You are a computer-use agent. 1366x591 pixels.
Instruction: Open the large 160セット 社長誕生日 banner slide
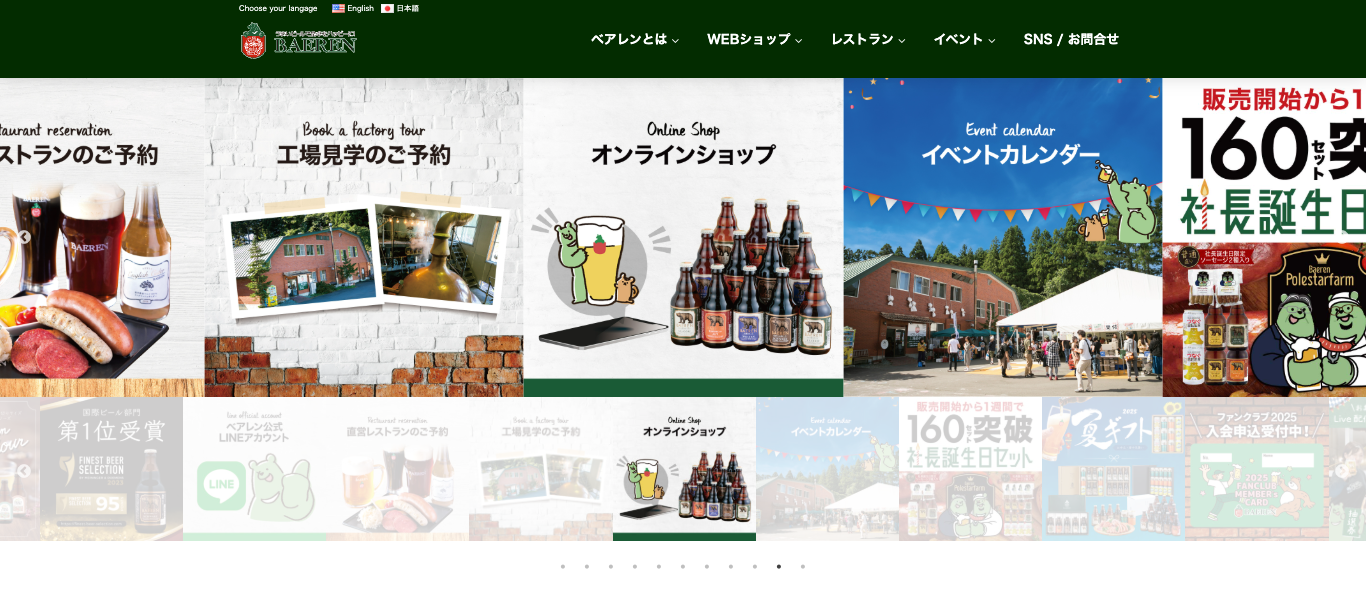[x=1264, y=238]
